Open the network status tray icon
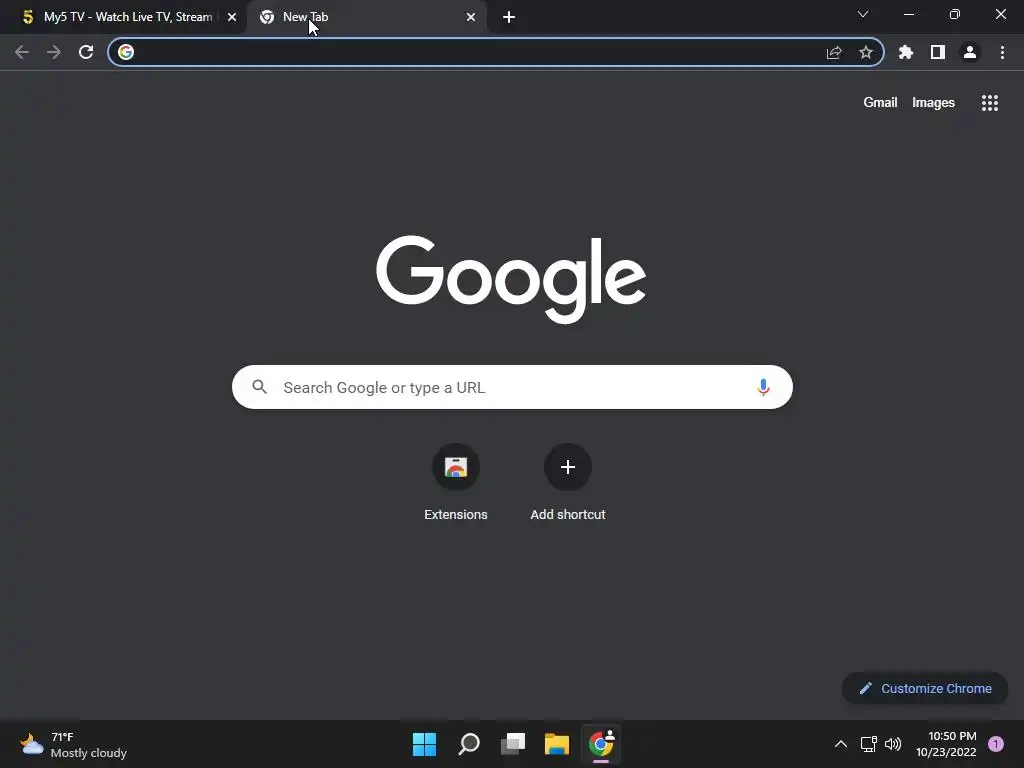 (x=868, y=744)
